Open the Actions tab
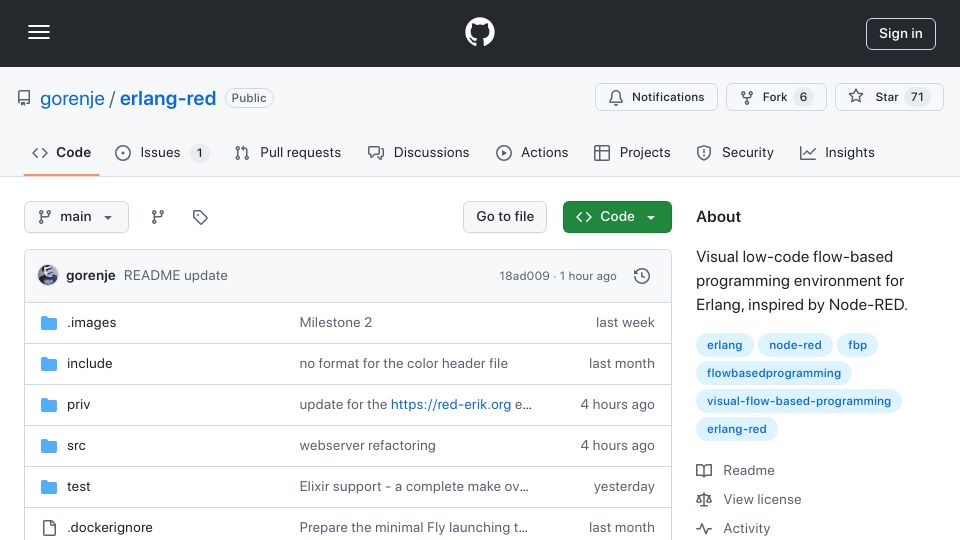The height and width of the screenshot is (540, 960). (531, 152)
